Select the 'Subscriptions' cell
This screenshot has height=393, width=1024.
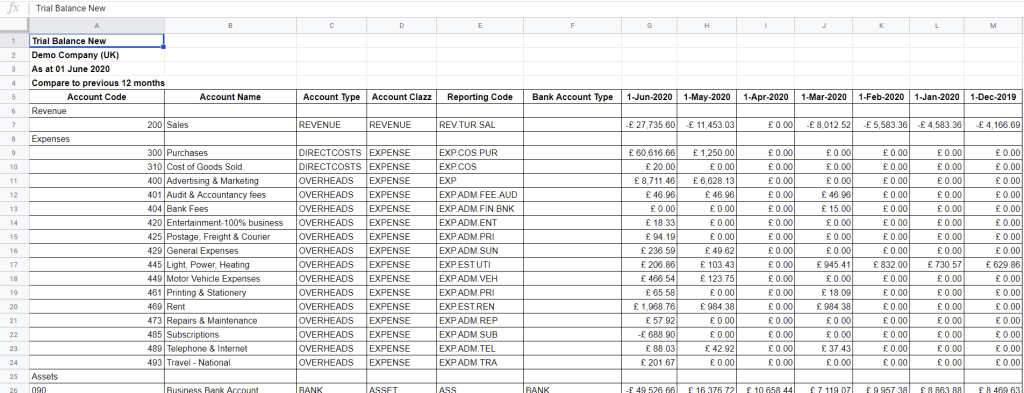(x=231, y=335)
